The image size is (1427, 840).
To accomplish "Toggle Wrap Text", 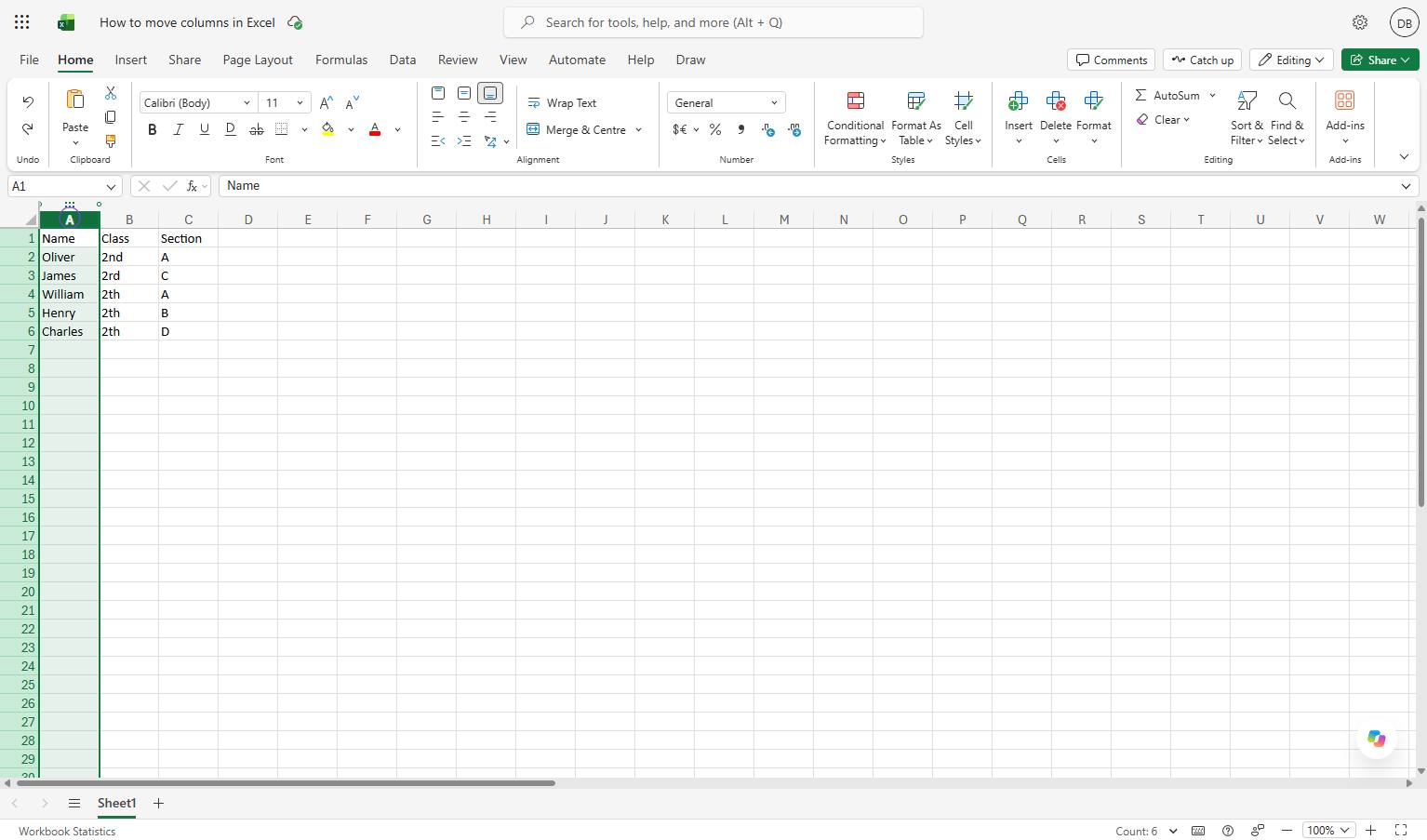I will pyautogui.click(x=562, y=103).
